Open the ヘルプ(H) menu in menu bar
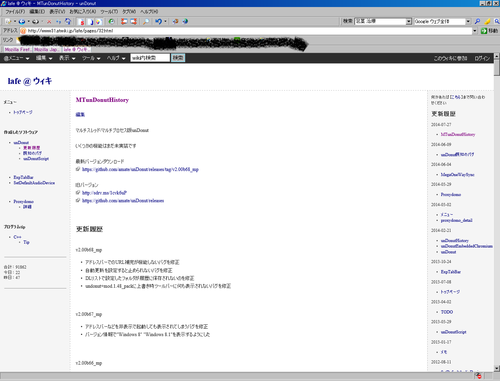This screenshot has width=500, height=381. pos(149,12)
